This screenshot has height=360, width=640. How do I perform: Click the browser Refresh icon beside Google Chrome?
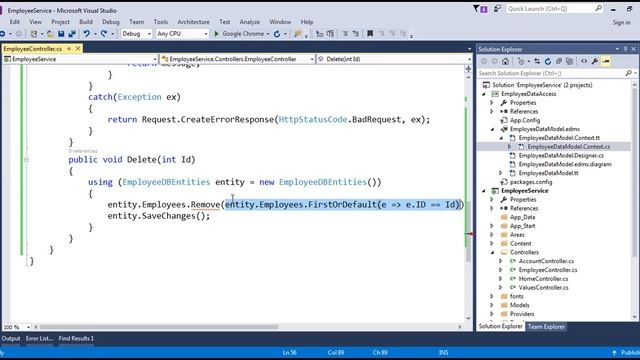(277, 34)
